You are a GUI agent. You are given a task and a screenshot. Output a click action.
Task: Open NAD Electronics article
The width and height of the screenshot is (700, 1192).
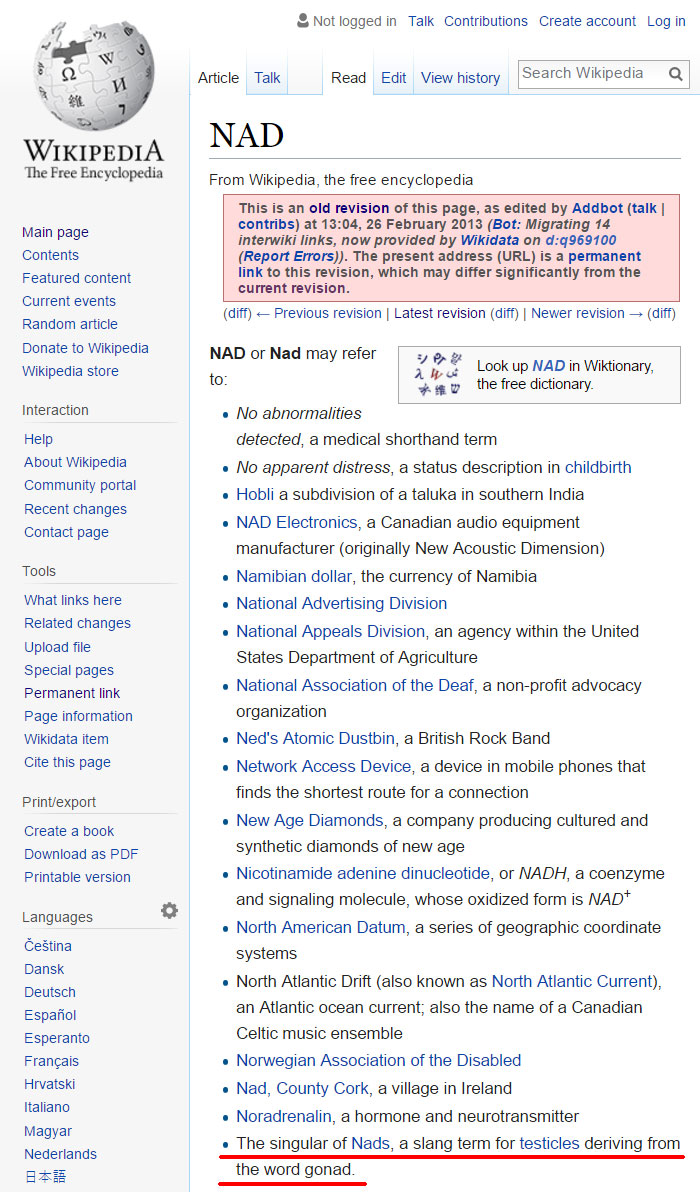pos(296,522)
